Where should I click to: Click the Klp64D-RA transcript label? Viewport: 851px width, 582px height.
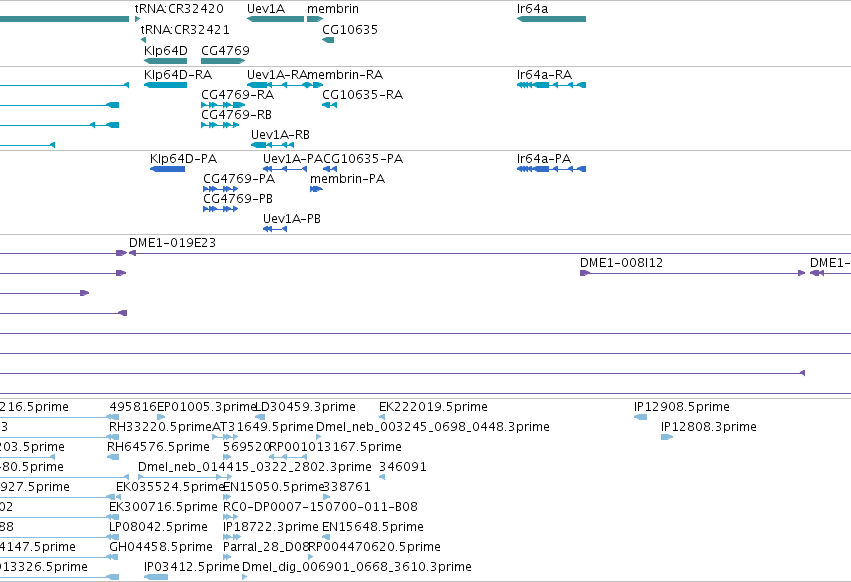click(x=178, y=74)
